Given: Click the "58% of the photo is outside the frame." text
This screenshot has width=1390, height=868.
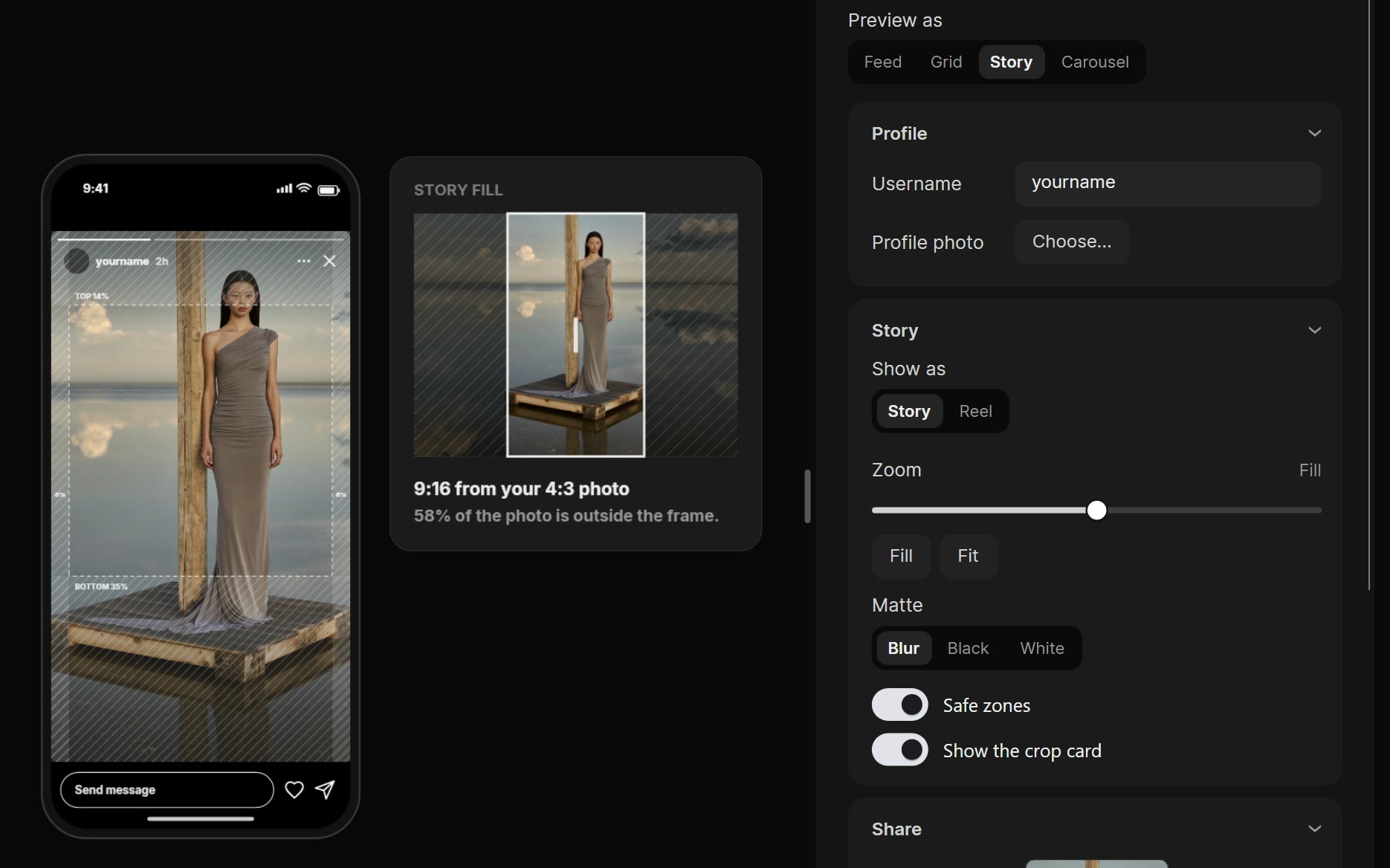Looking at the screenshot, I should point(566,516).
